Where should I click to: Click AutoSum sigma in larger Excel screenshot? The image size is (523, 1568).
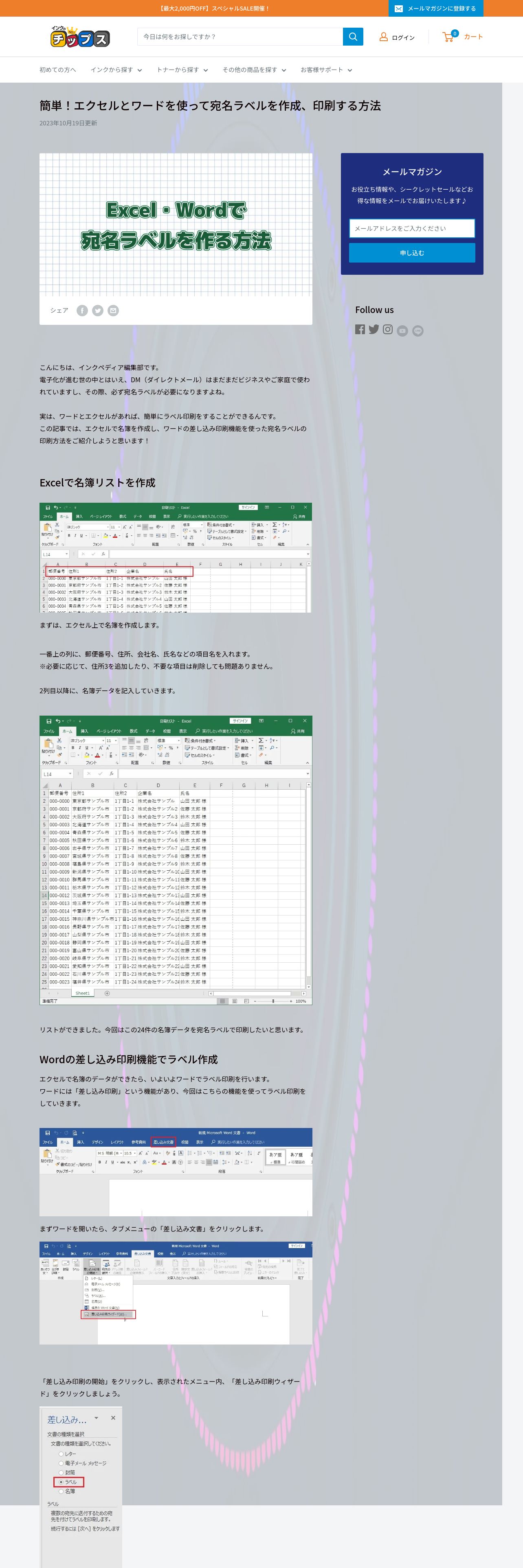(261, 740)
